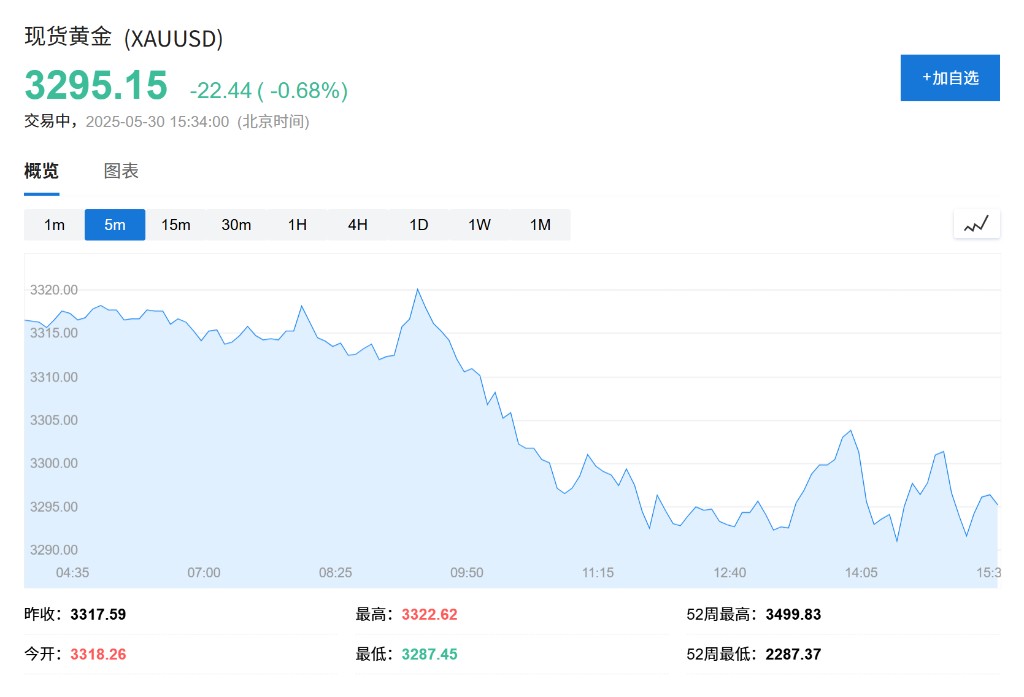Add gold to watchlist with +加自选 button
The height and width of the screenshot is (697, 1024).
tap(950, 78)
